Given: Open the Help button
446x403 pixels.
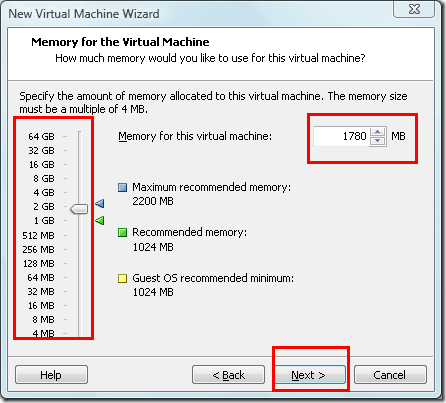Looking at the screenshot, I should tap(51, 375).
